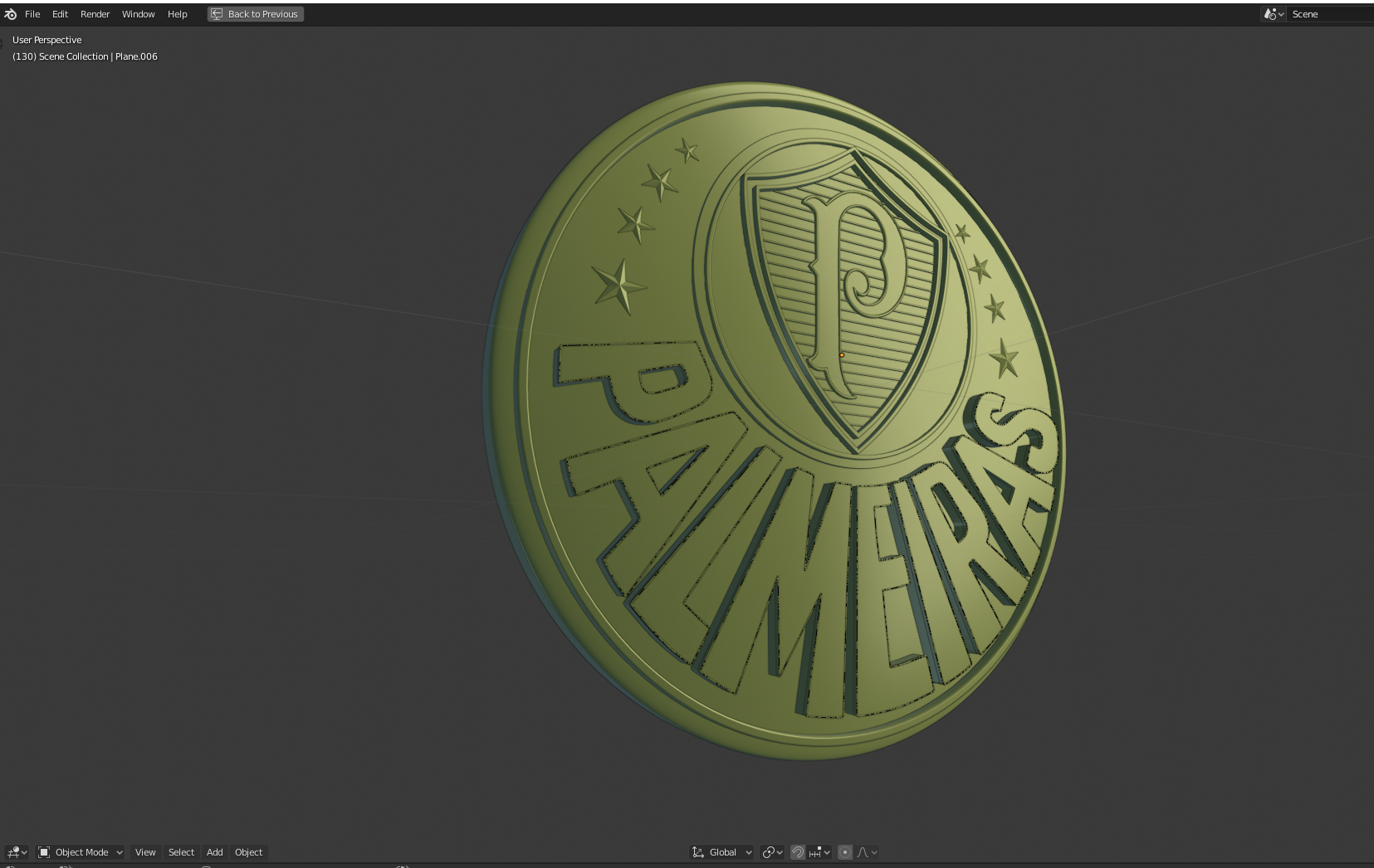1374x868 pixels.
Task: Open the Help menu
Action: pyautogui.click(x=177, y=14)
